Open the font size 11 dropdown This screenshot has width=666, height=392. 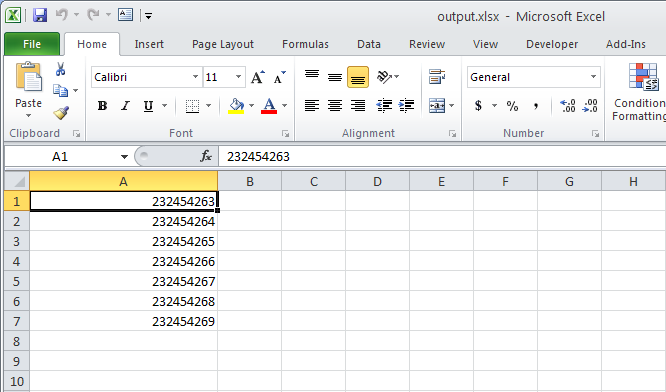pyautogui.click(x=239, y=77)
